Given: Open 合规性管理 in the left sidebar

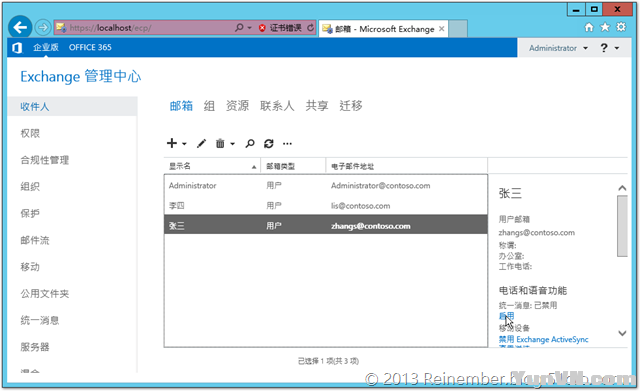Looking at the screenshot, I should pyautogui.click(x=45, y=160).
